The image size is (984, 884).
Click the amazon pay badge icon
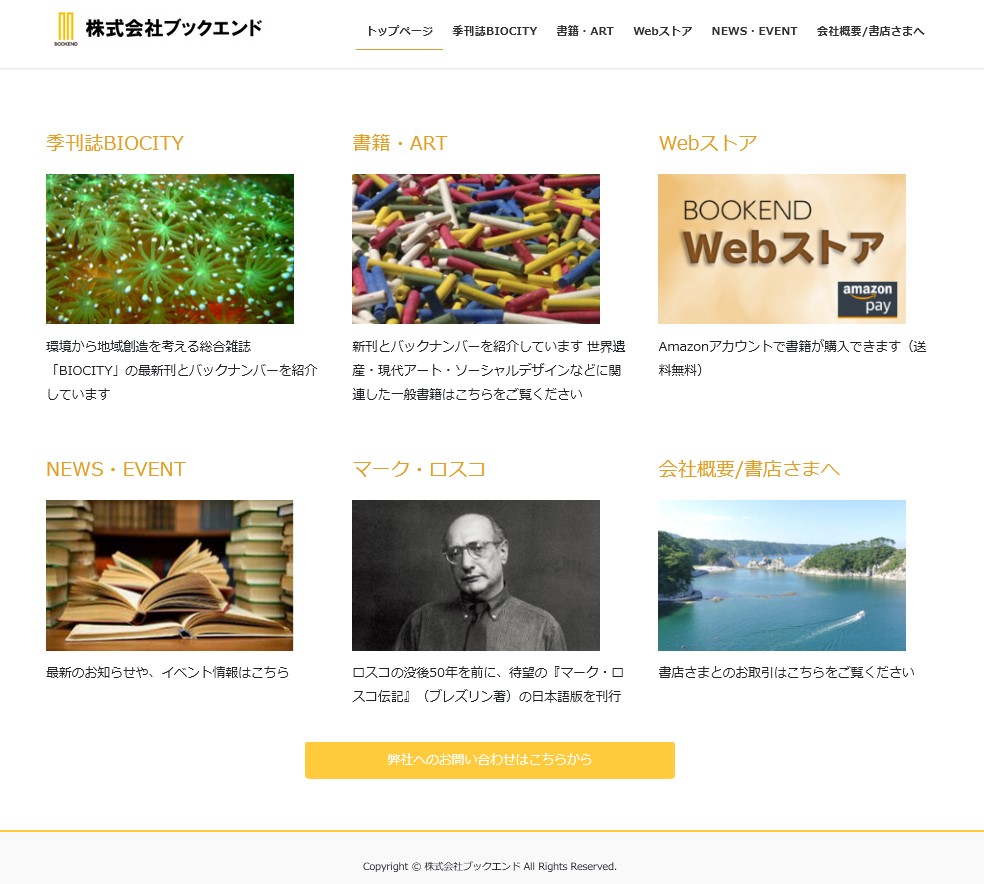click(x=867, y=299)
